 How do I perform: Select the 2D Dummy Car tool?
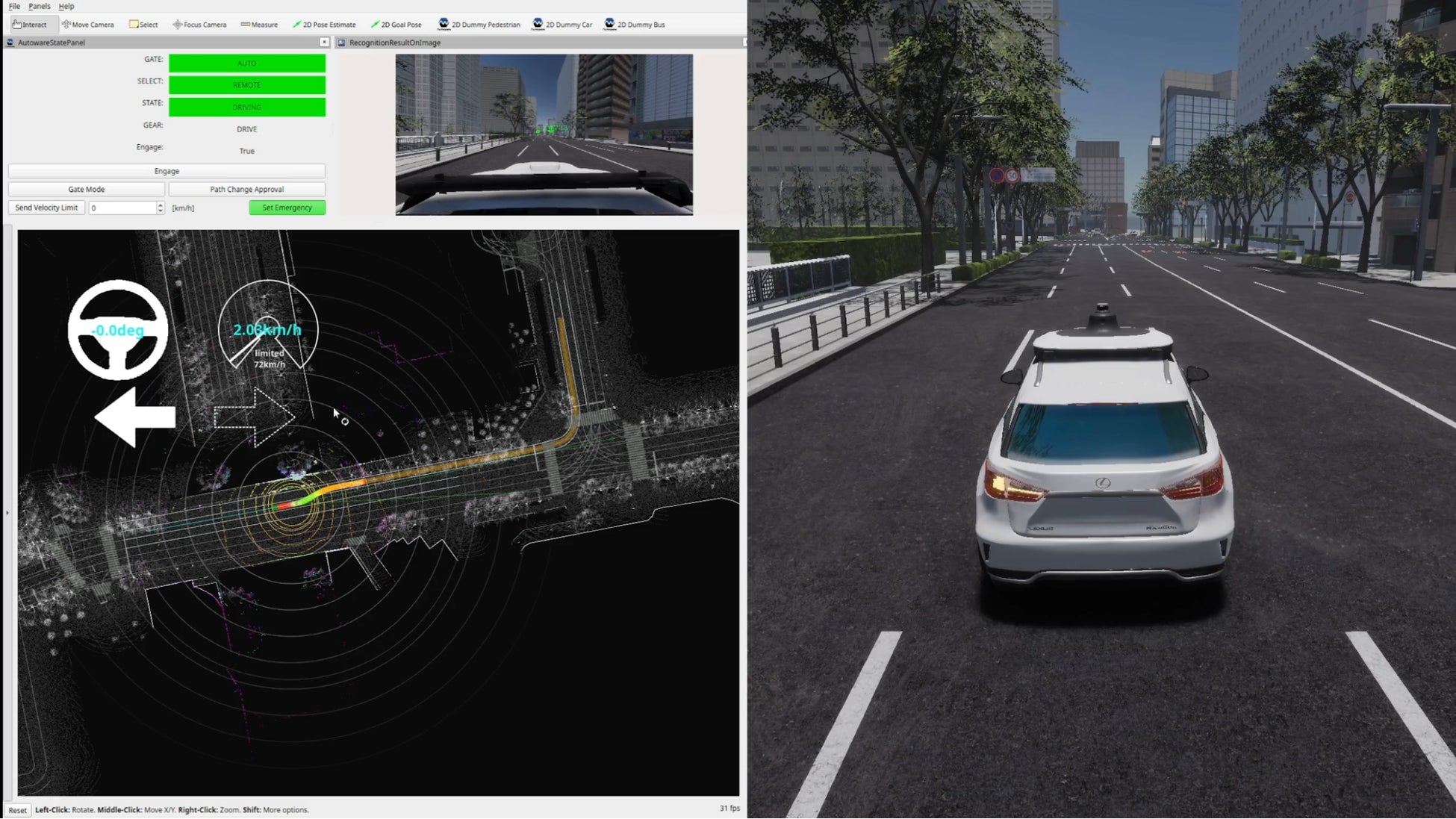tap(562, 25)
